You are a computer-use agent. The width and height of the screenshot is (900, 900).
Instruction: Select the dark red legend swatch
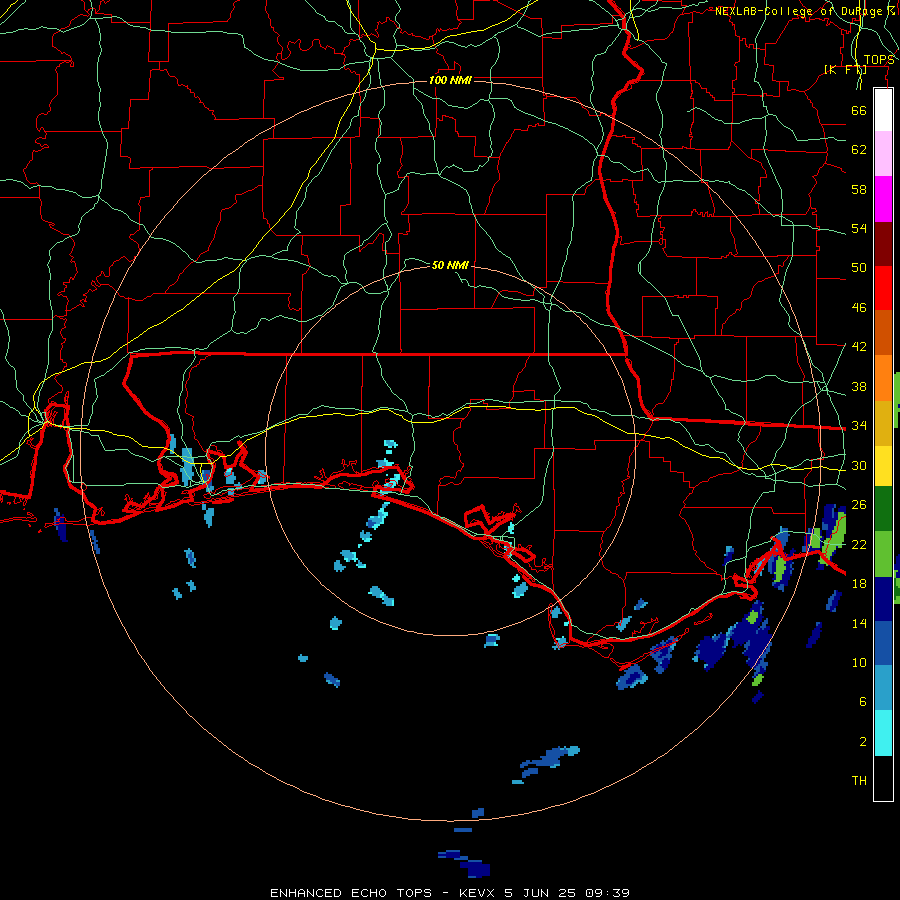click(883, 243)
